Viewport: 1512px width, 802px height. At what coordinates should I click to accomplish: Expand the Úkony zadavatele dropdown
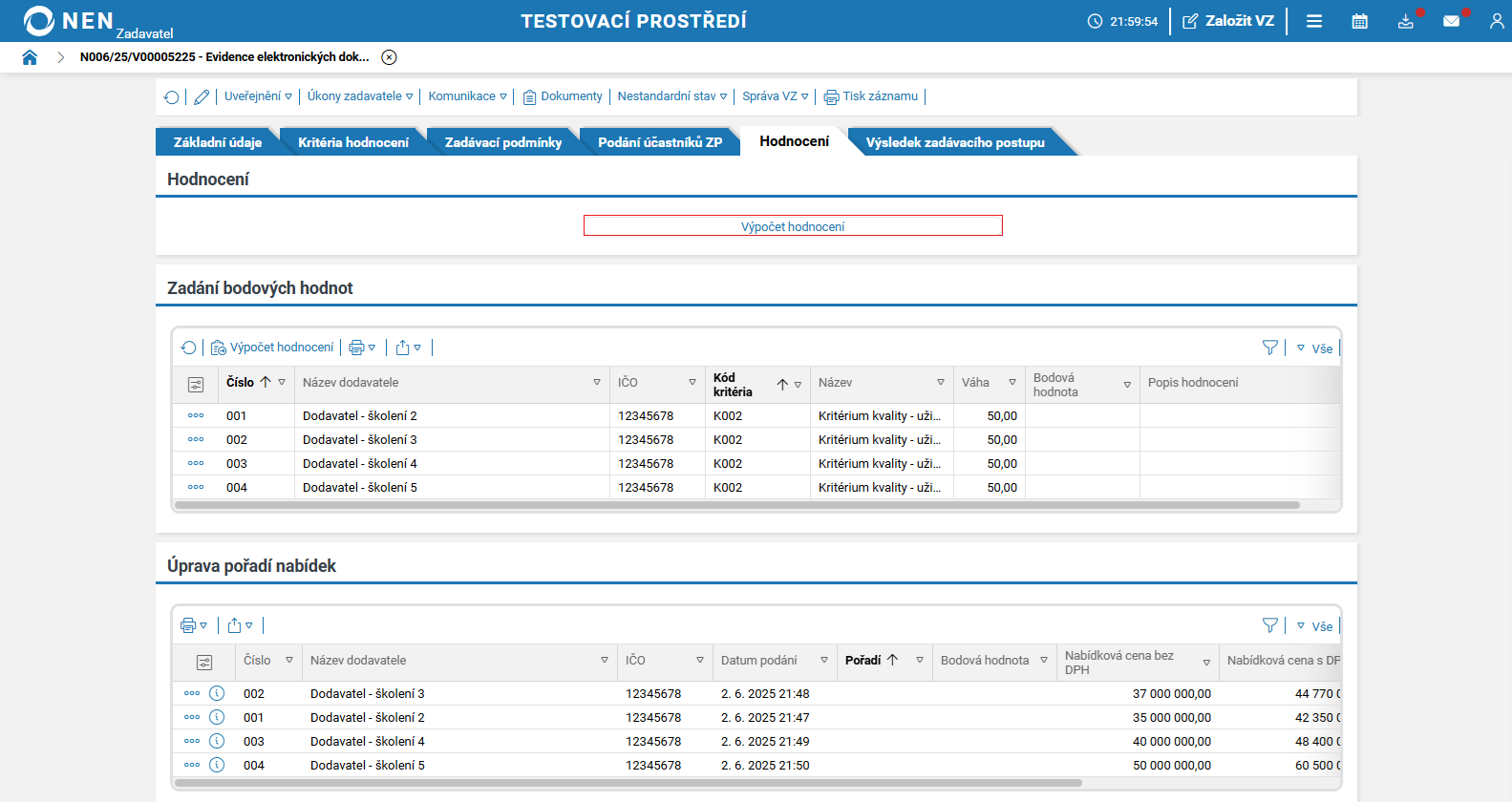point(359,96)
